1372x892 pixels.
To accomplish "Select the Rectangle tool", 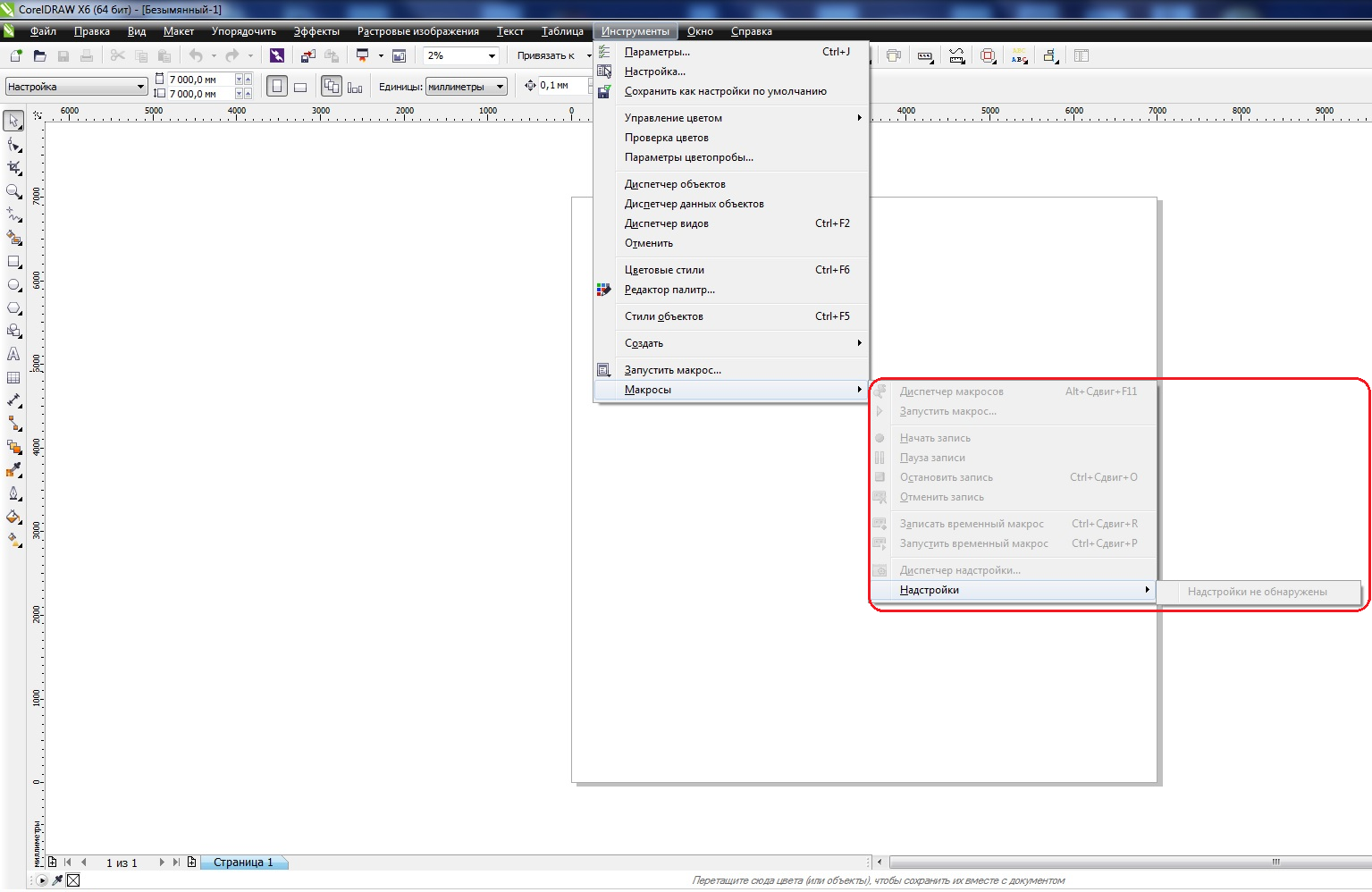I will pos(14,262).
